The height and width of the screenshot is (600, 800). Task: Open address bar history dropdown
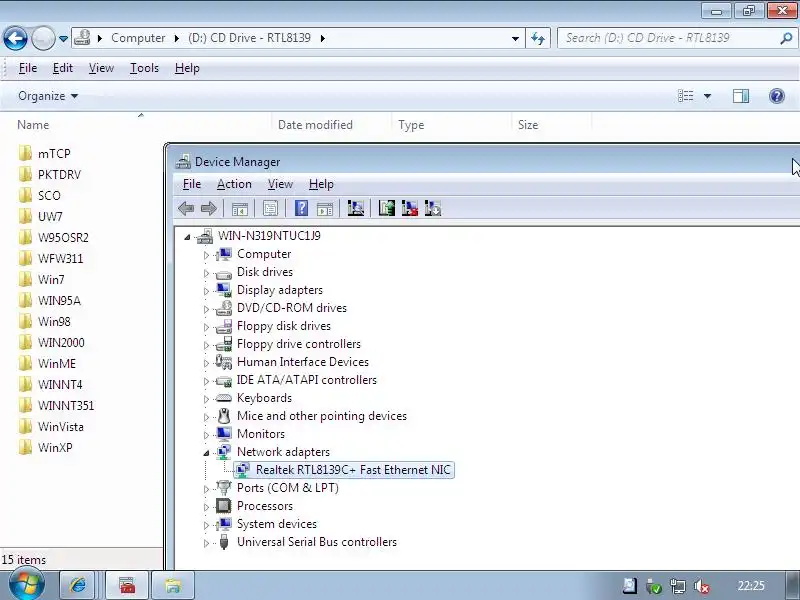tap(515, 38)
